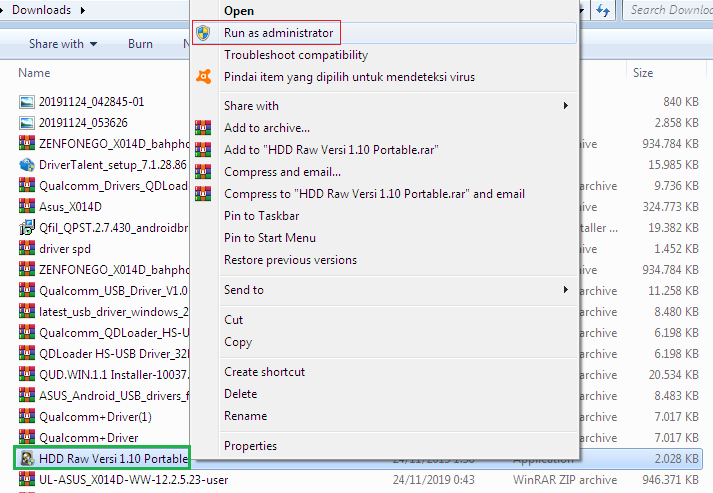Image resolution: width=713 pixels, height=493 pixels.
Task: Click in the Search Downloads box
Action: 669,10
